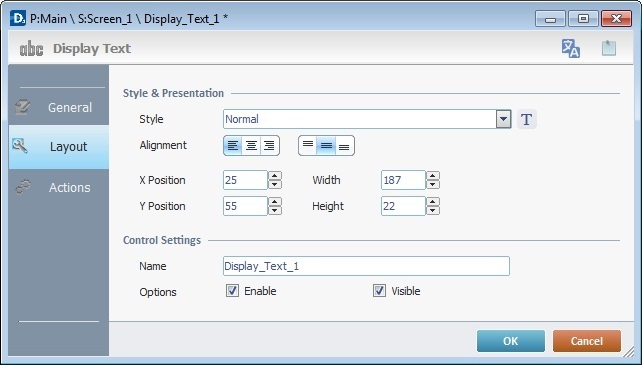Screen dimensions: 642x365
Task: Align text left horizontally
Action: pyautogui.click(x=233, y=145)
